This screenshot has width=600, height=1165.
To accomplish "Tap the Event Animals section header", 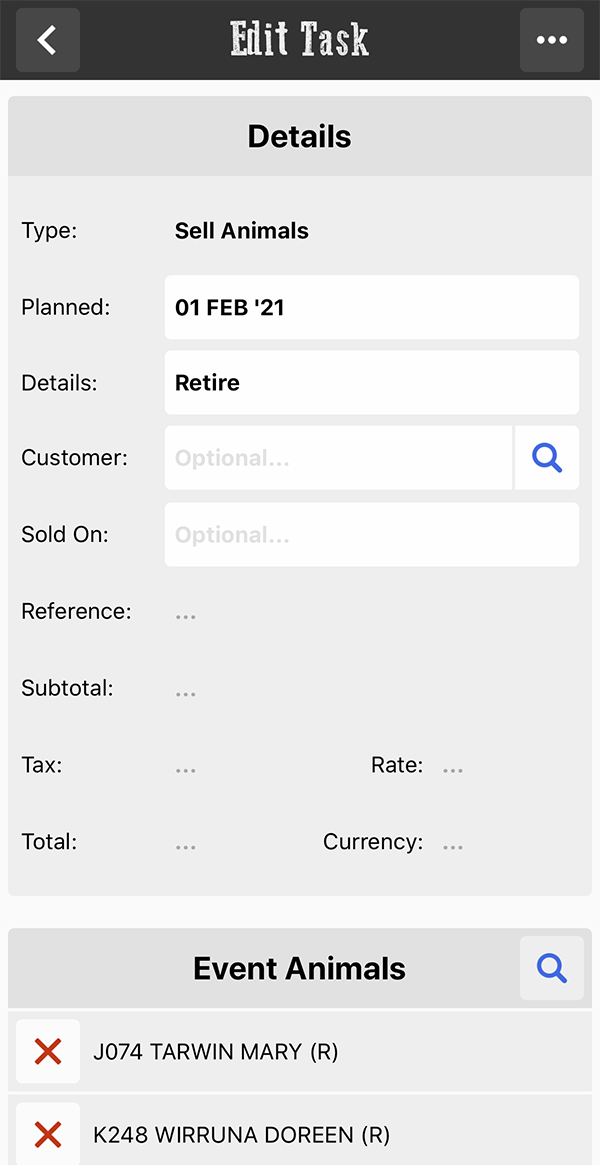I will [300, 969].
